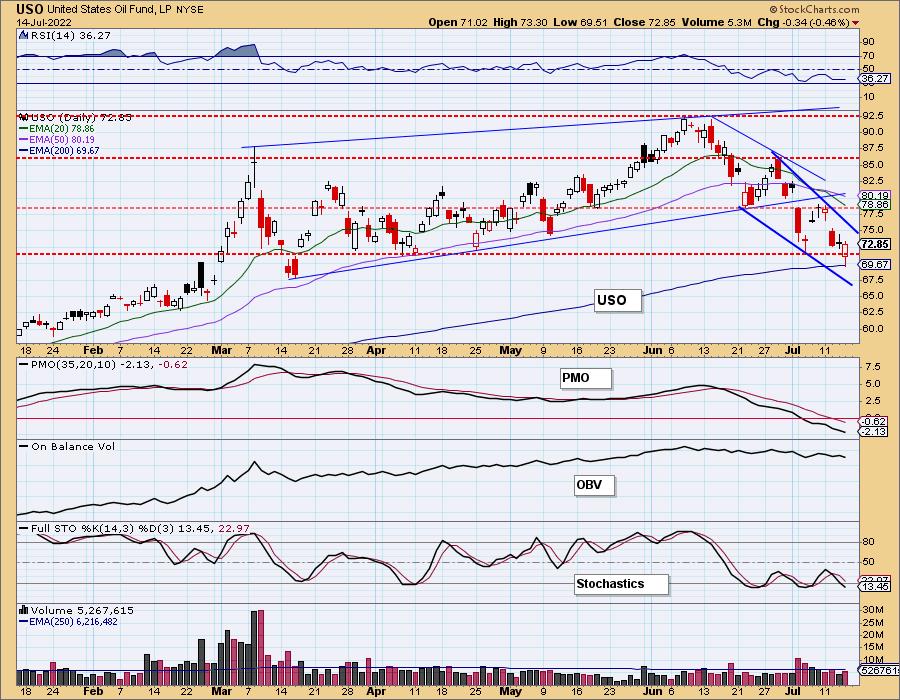Click the 80.19 price axis tag
The image size is (900, 700).
point(875,195)
